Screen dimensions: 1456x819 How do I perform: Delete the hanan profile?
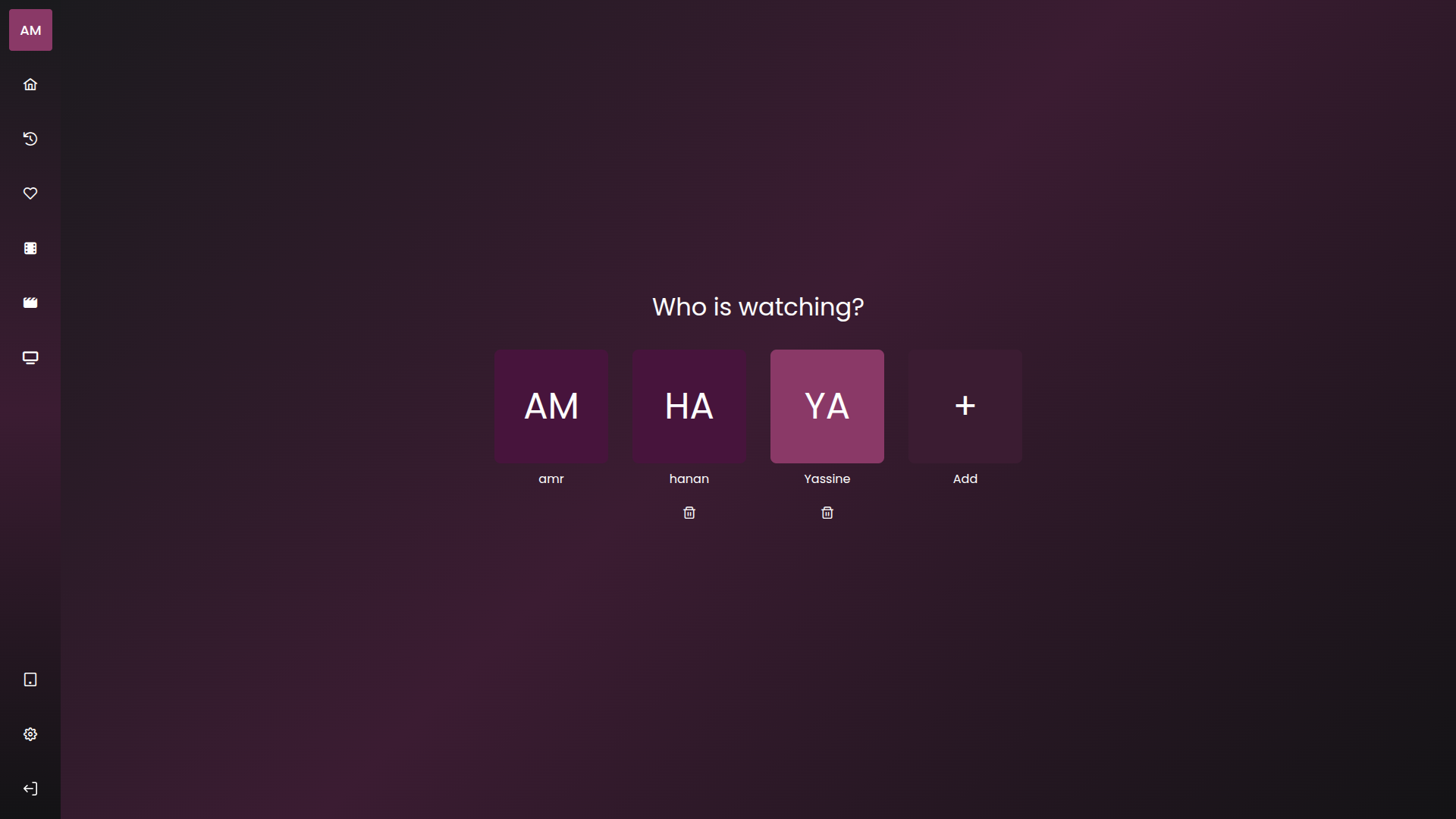coord(689,513)
